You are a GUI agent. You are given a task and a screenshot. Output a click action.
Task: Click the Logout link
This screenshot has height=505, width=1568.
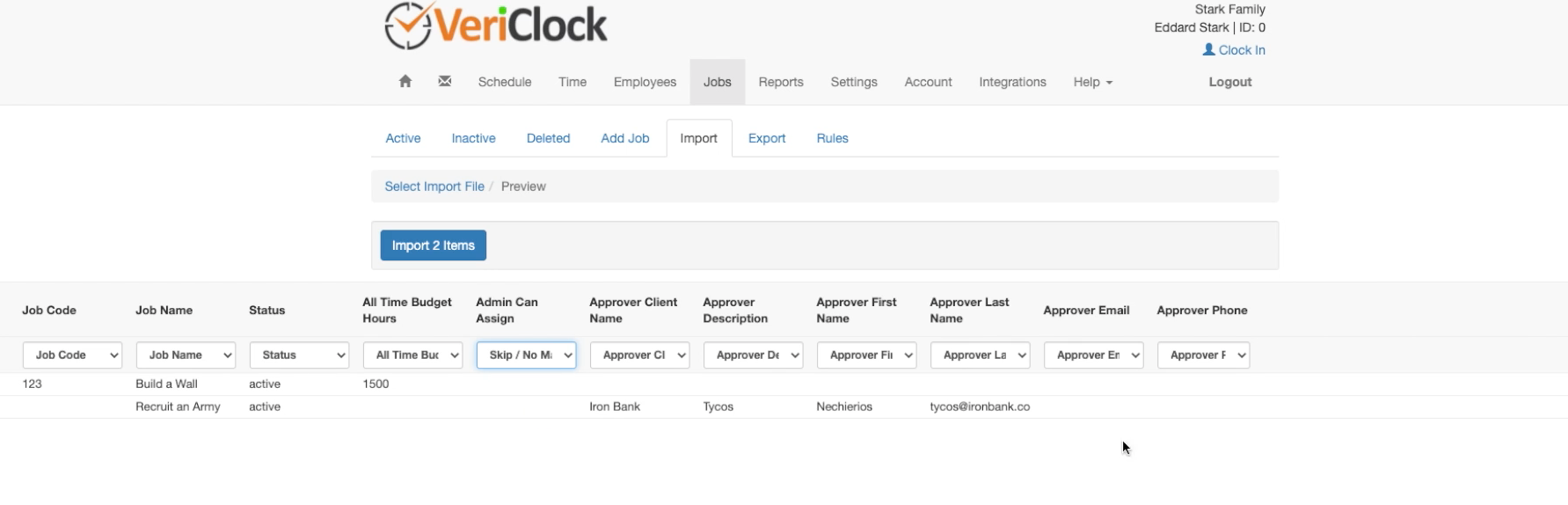(1229, 82)
